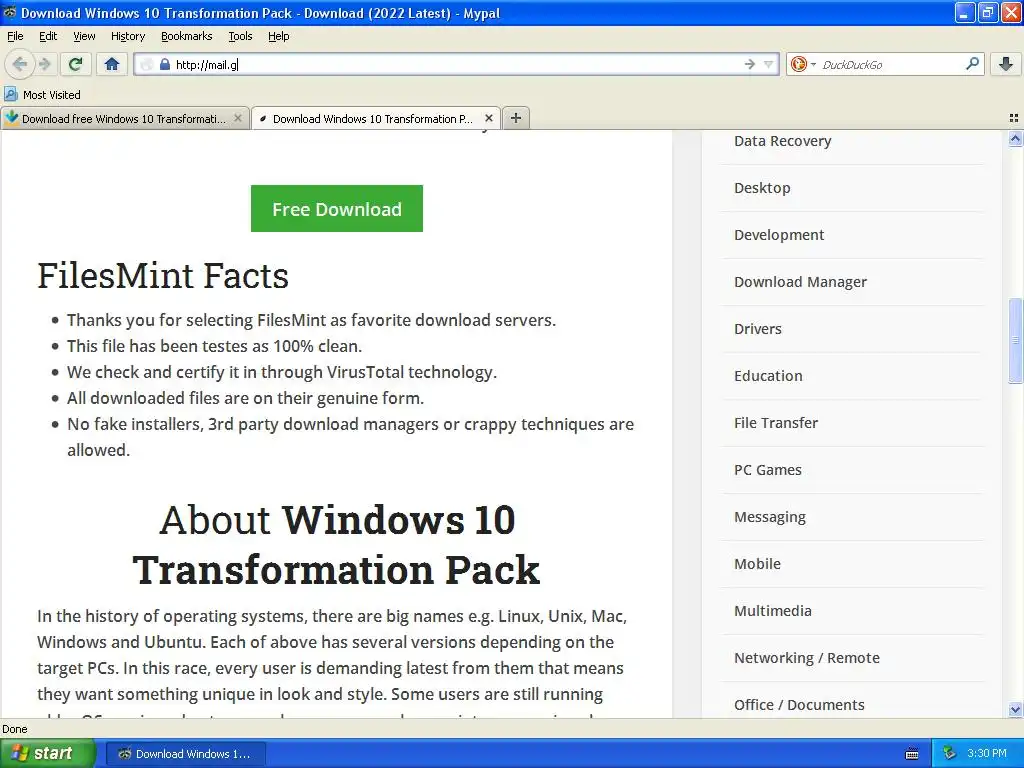Open the File menu
The width and height of the screenshot is (1024, 768).
pyautogui.click(x=15, y=36)
